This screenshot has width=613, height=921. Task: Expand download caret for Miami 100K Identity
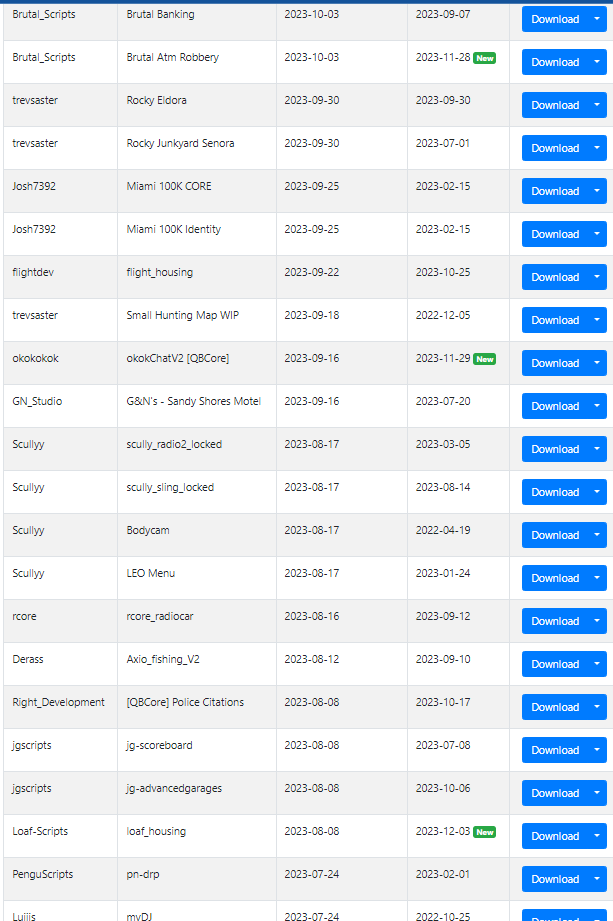(x=597, y=234)
